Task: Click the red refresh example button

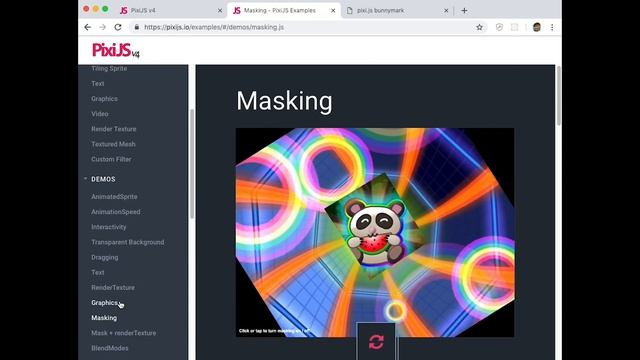Action: (376, 342)
